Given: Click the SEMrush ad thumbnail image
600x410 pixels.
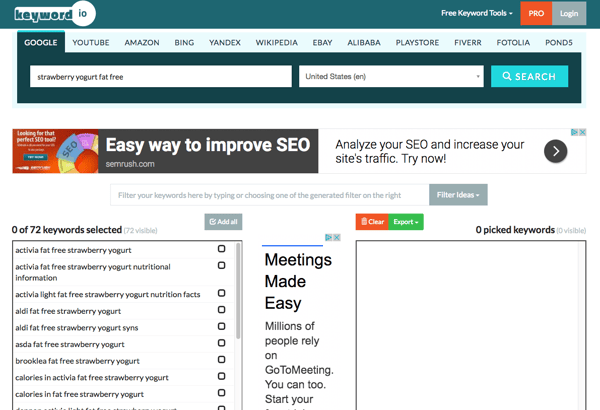Looking at the screenshot, I should click(x=55, y=151).
